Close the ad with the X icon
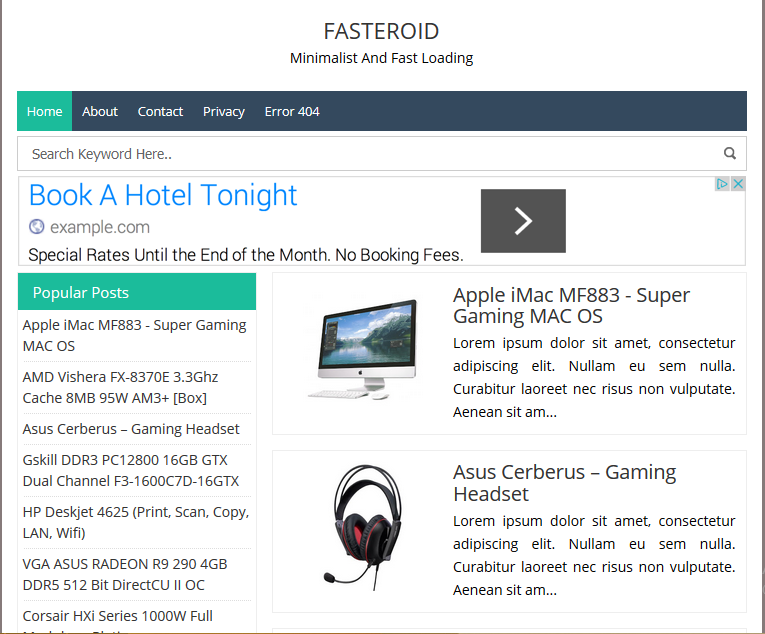765x634 pixels. tap(738, 184)
